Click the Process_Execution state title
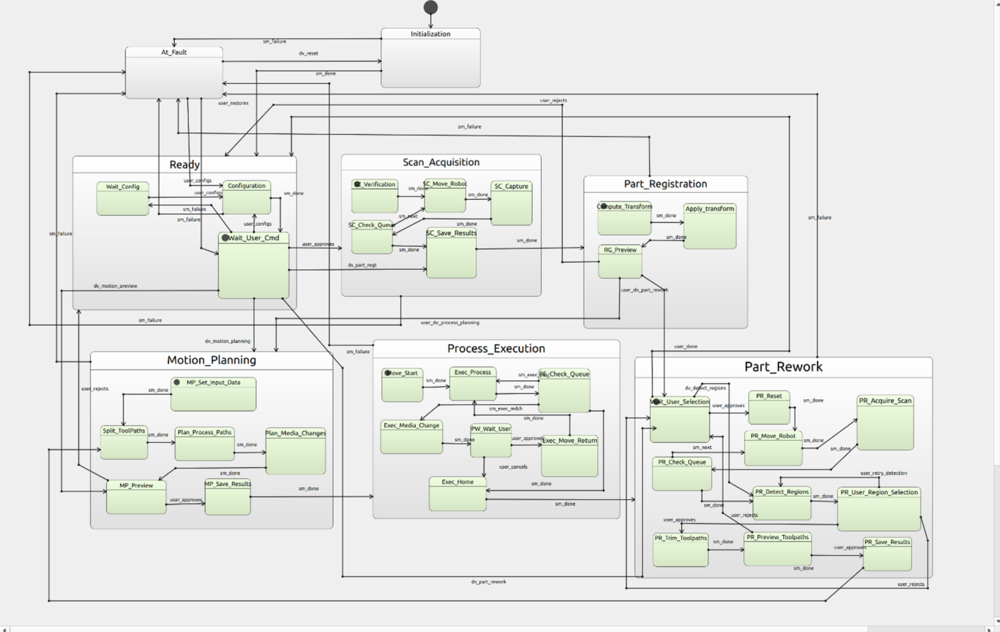 point(496,348)
